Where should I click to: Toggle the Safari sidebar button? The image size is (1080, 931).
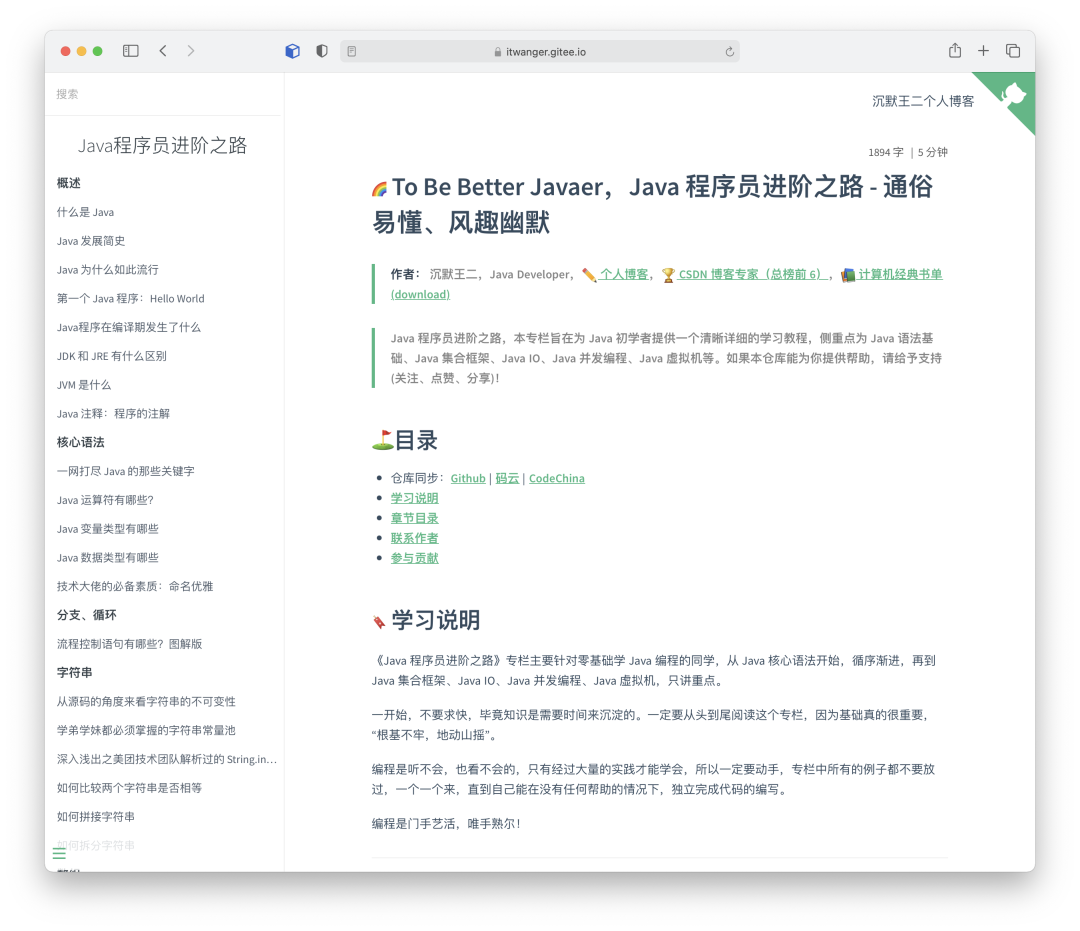coord(131,51)
